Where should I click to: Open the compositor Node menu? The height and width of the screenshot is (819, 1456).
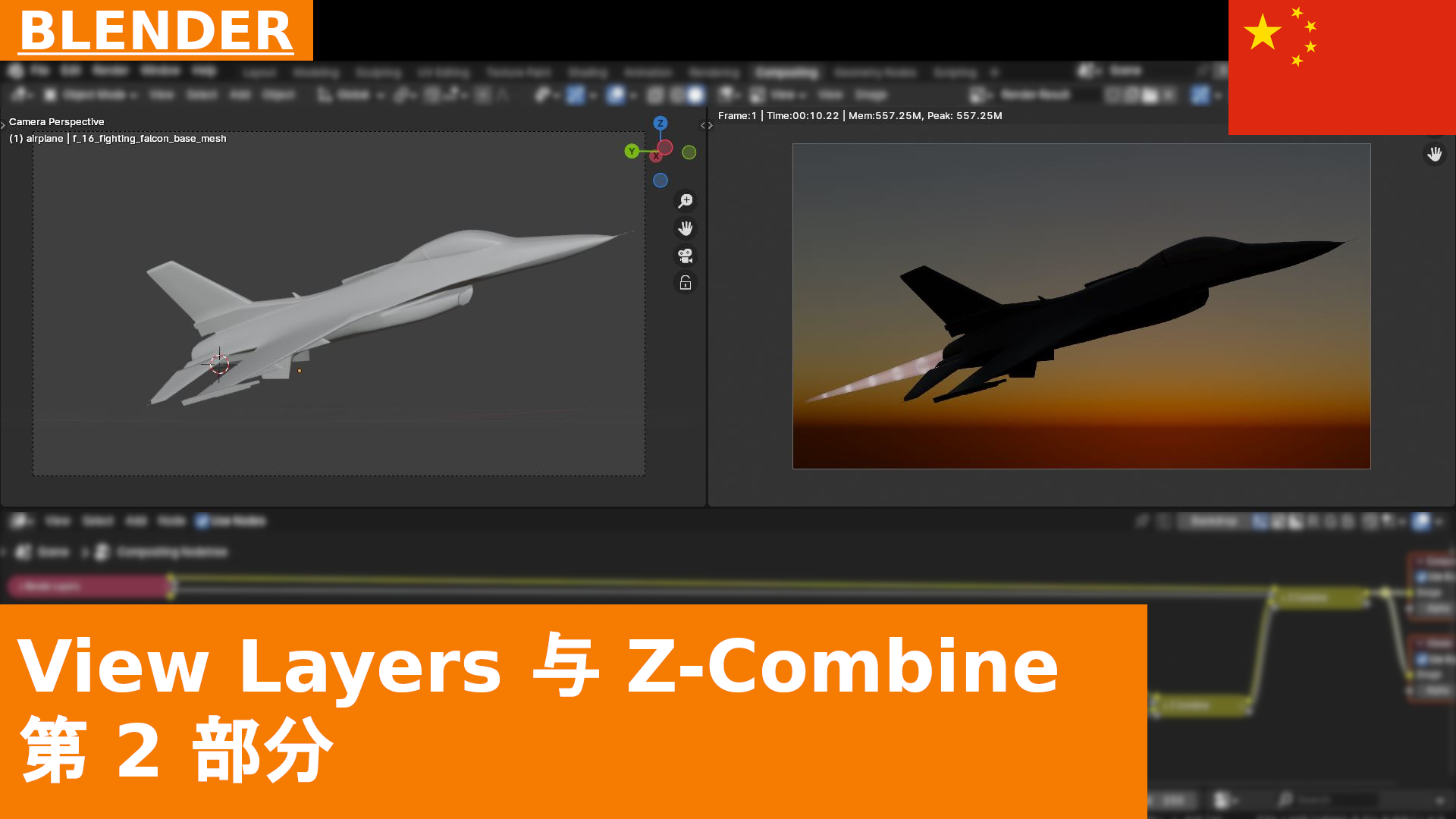(x=171, y=521)
